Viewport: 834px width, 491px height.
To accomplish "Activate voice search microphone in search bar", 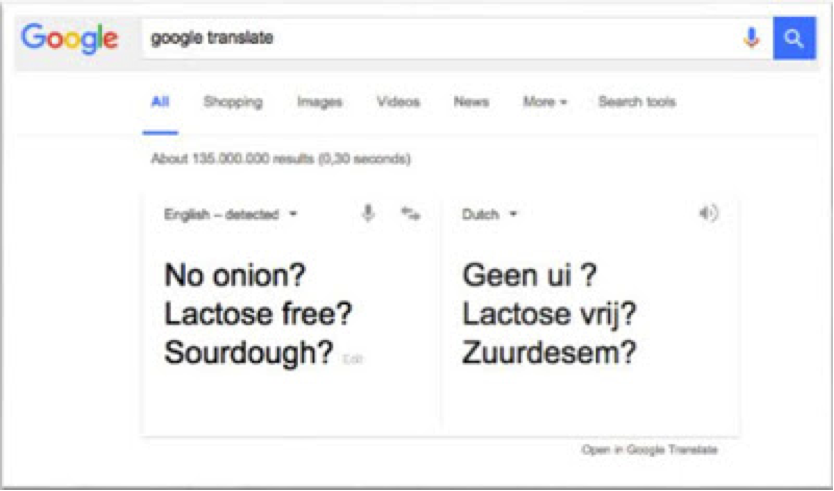I will click(751, 38).
